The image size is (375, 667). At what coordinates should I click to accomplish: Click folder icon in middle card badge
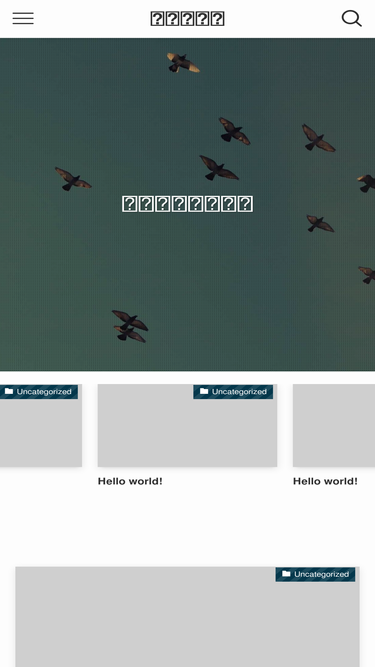pos(204,391)
